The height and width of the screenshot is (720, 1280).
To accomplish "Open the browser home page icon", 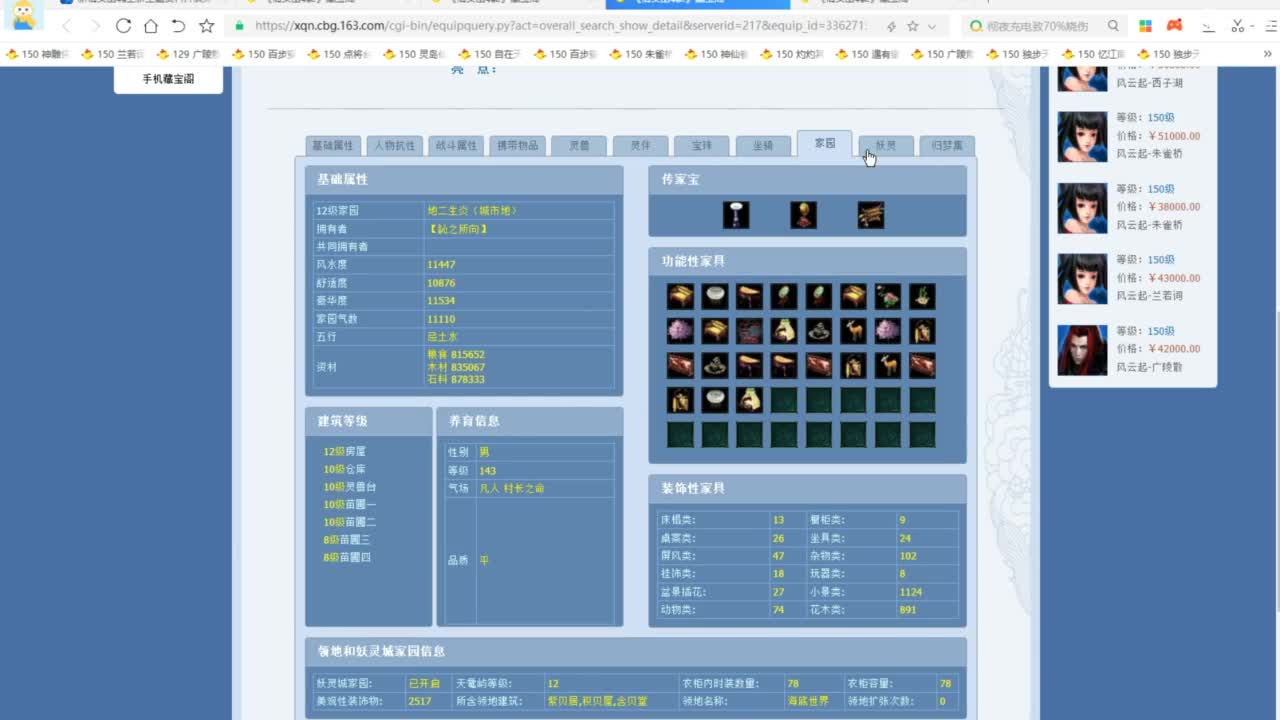I will [151, 26].
